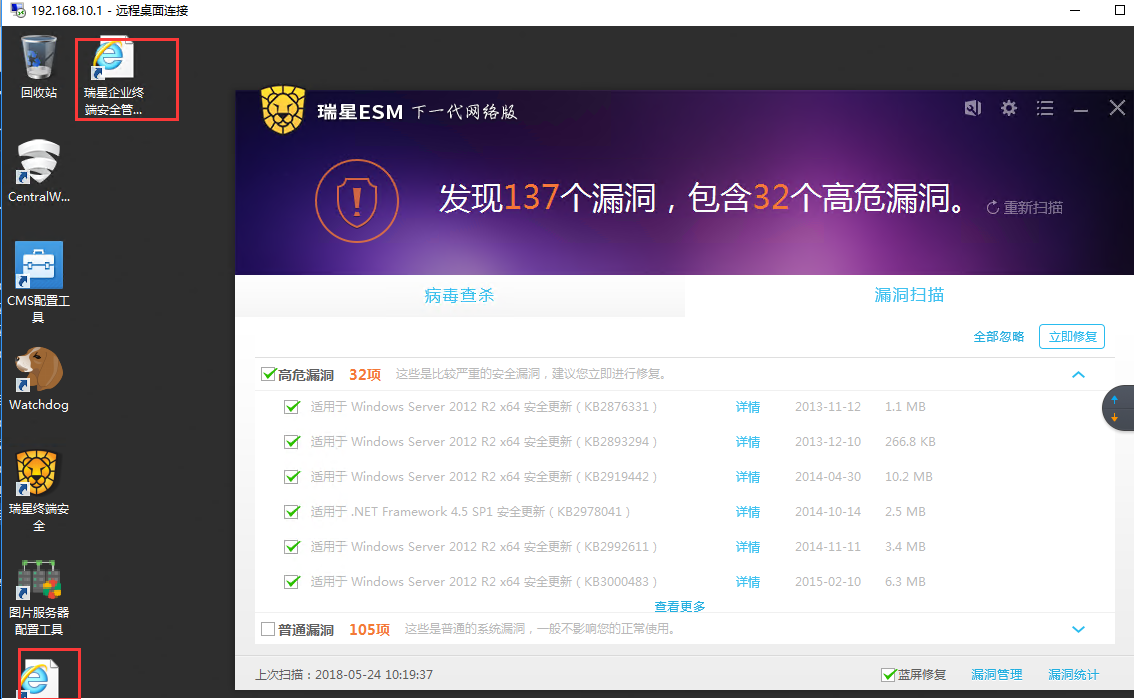
Task: Click the 2013-12-10 date value
Action: 828,442
